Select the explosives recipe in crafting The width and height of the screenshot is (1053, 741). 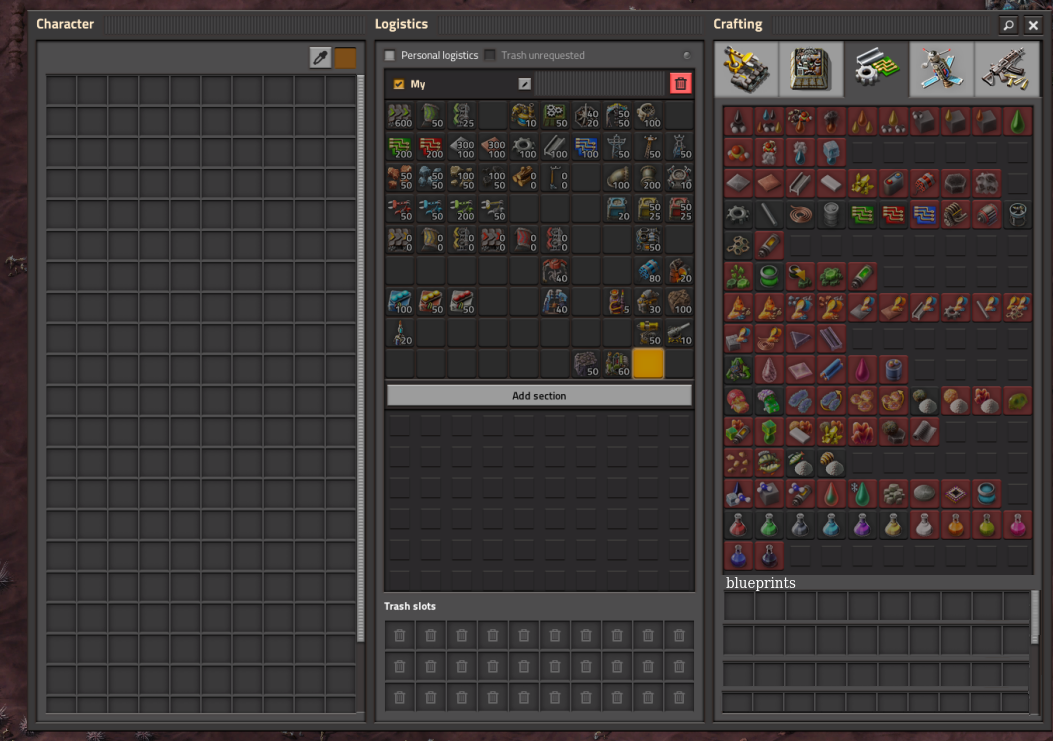pyautogui.click(x=924, y=183)
